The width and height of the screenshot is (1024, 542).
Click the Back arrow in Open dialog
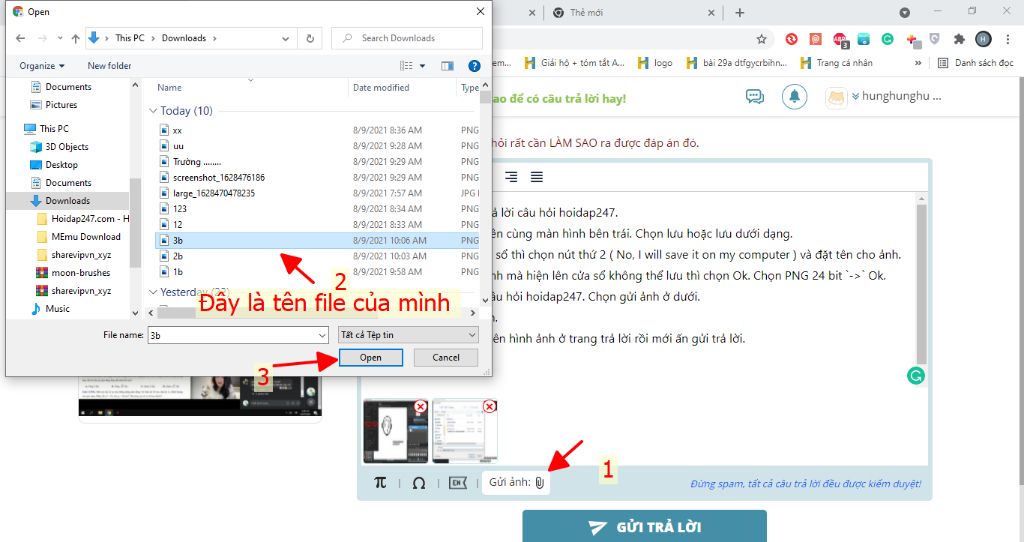20,39
